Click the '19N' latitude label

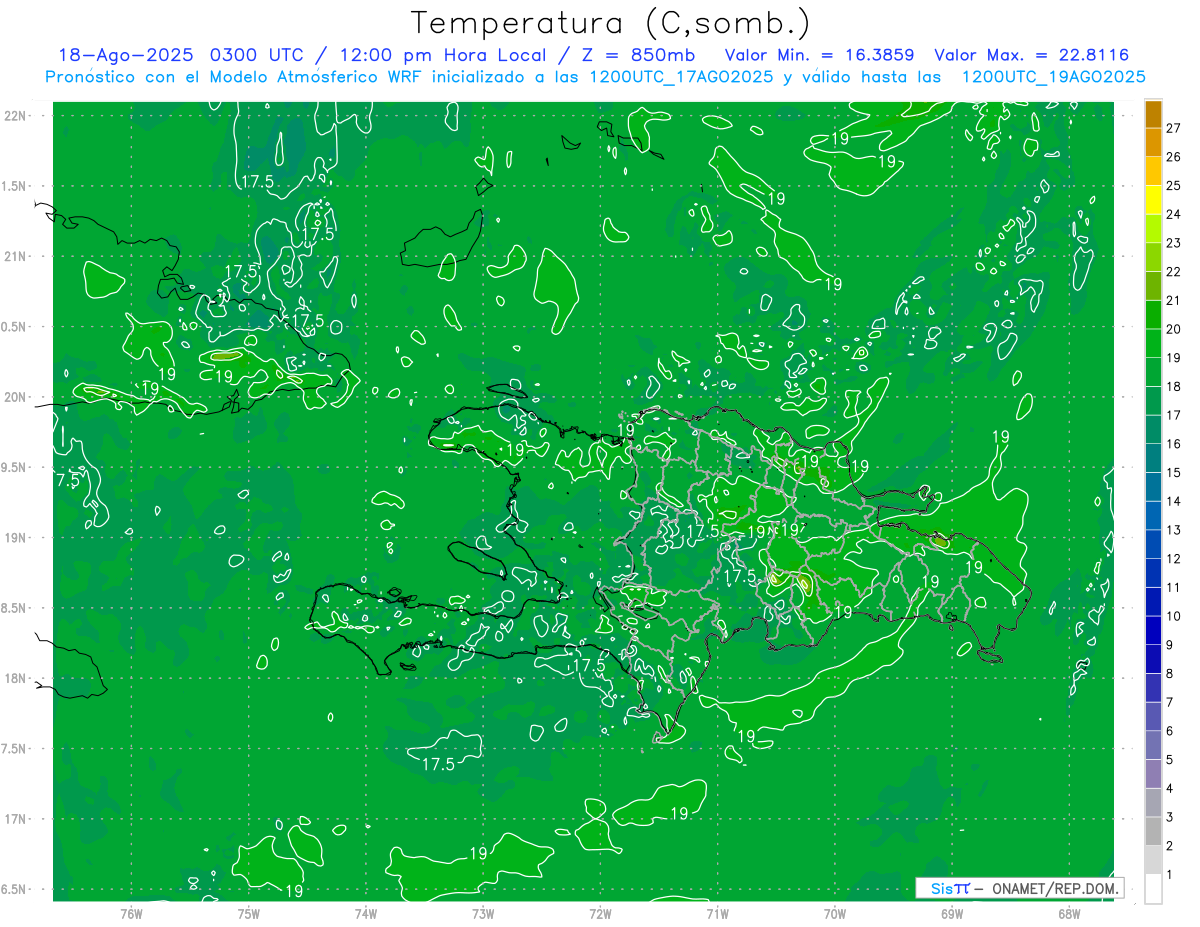(x=17, y=538)
